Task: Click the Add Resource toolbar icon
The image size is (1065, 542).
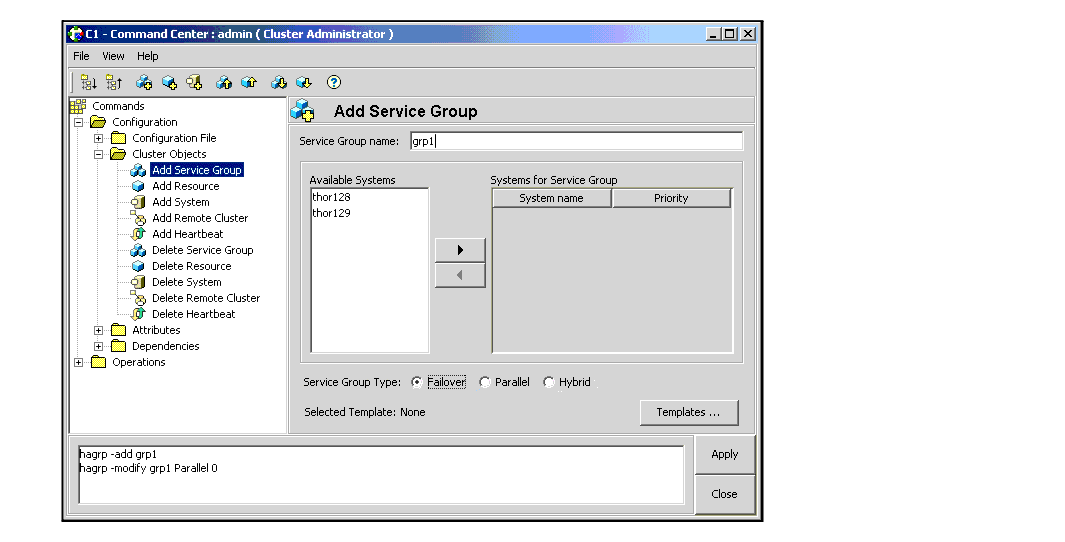Action: click(x=169, y=83)
